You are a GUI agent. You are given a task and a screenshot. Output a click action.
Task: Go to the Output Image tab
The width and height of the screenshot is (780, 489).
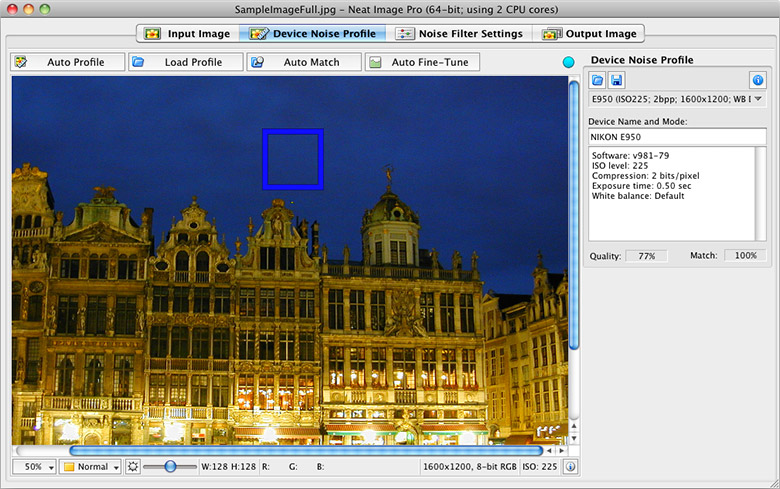588,34
